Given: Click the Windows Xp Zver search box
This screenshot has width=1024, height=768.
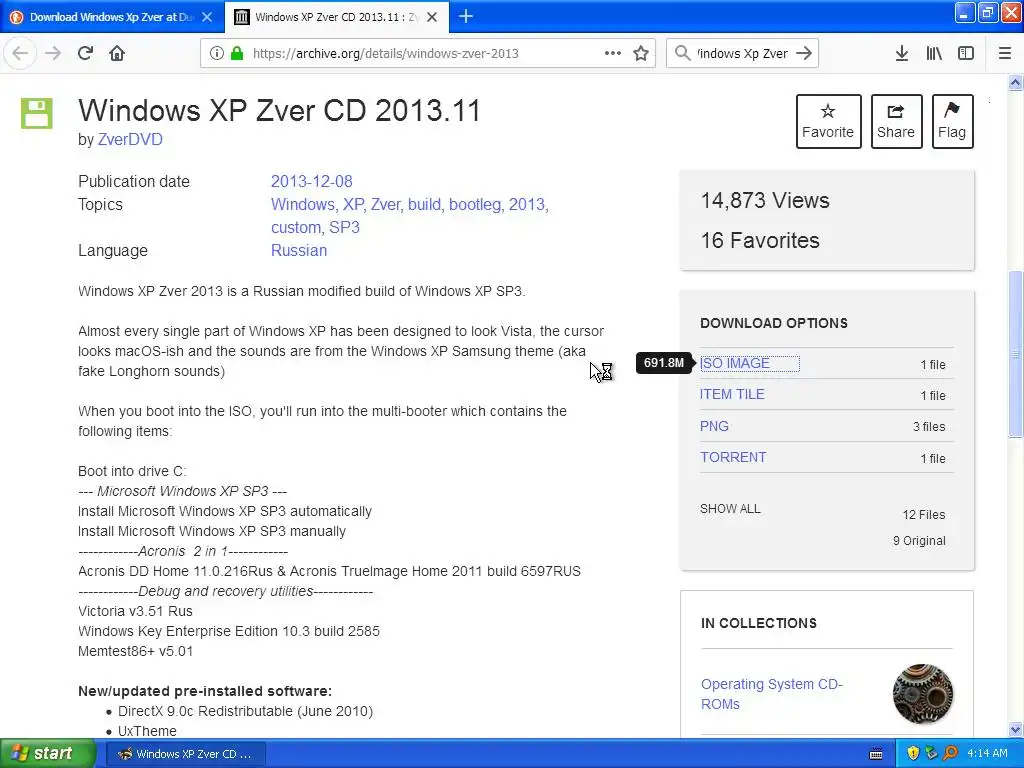Looking at the screenshot, I should pos(743,54).
